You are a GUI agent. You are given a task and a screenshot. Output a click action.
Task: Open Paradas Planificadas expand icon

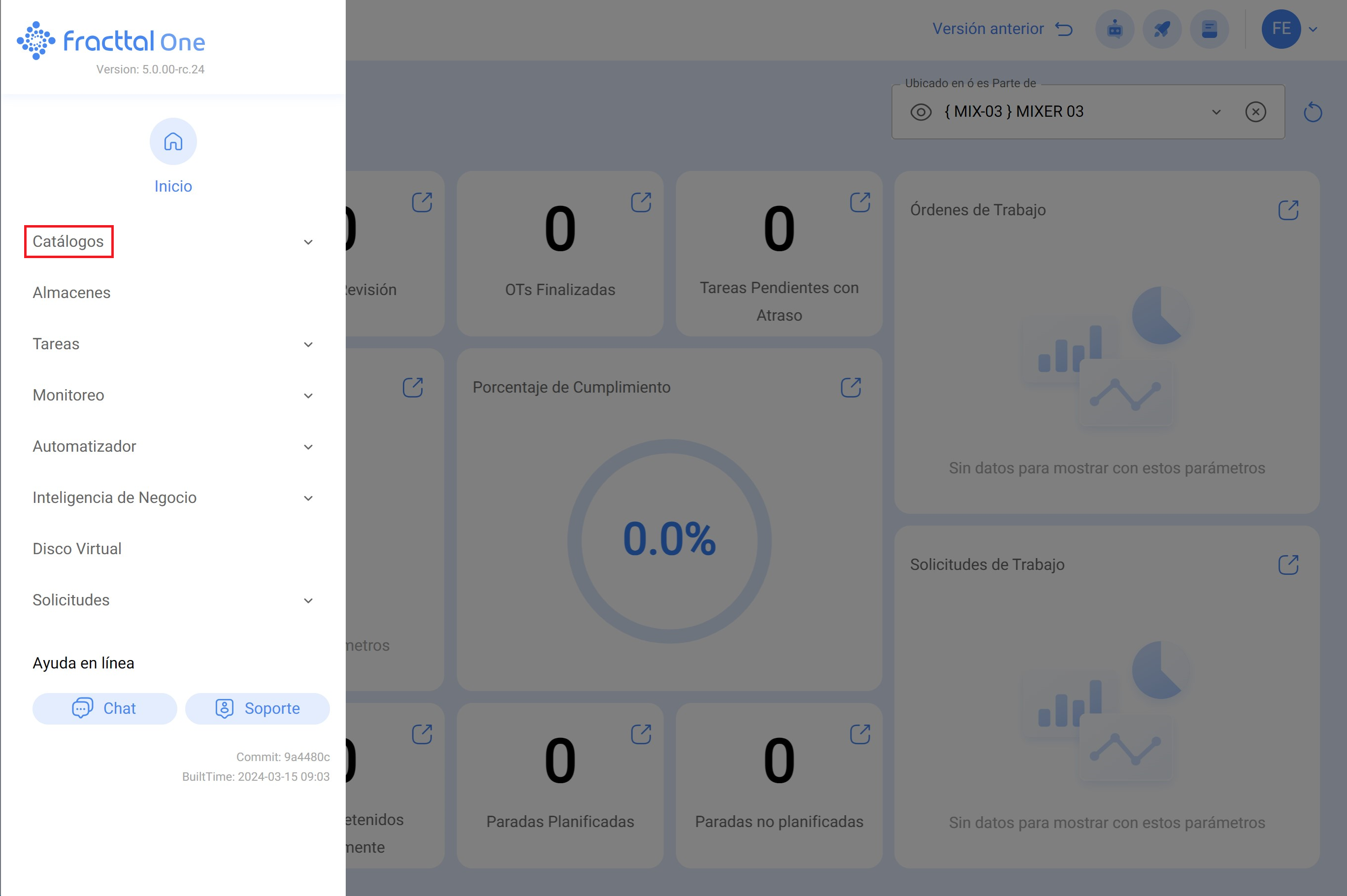coord(641,734)
